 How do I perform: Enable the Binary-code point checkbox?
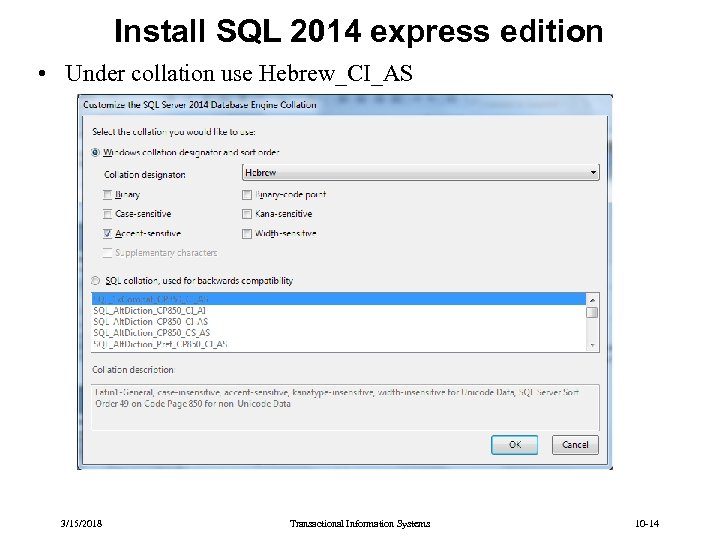[x=247, y=195]
